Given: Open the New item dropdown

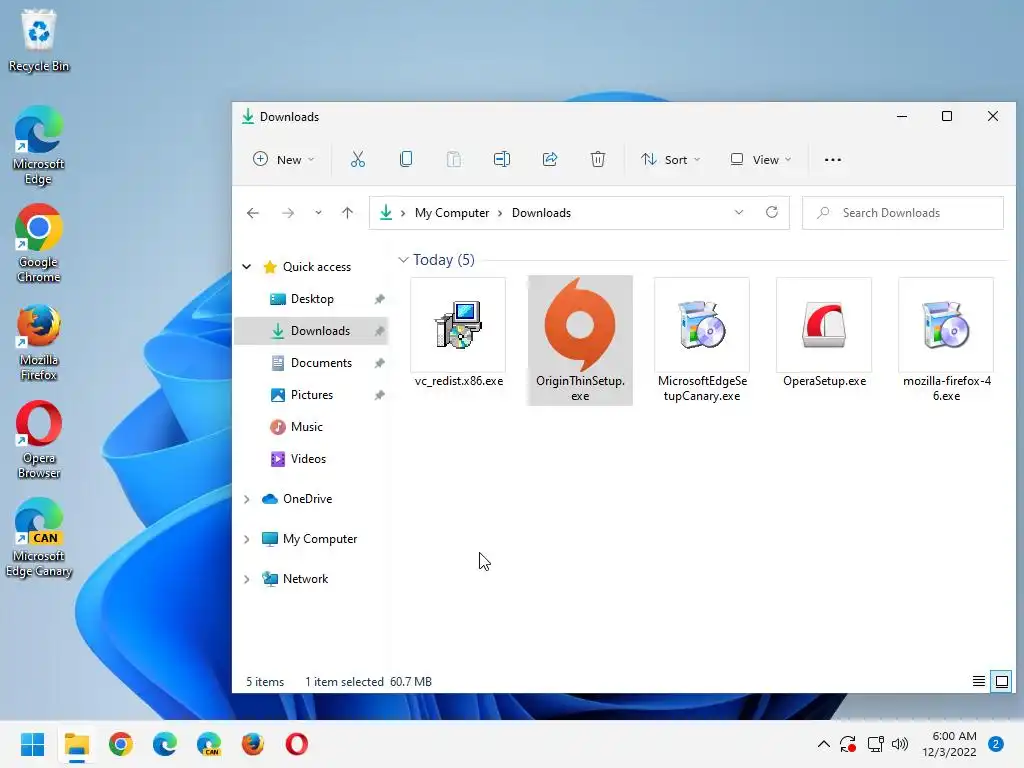Looking at the screenshot, I should coord(284,159).
